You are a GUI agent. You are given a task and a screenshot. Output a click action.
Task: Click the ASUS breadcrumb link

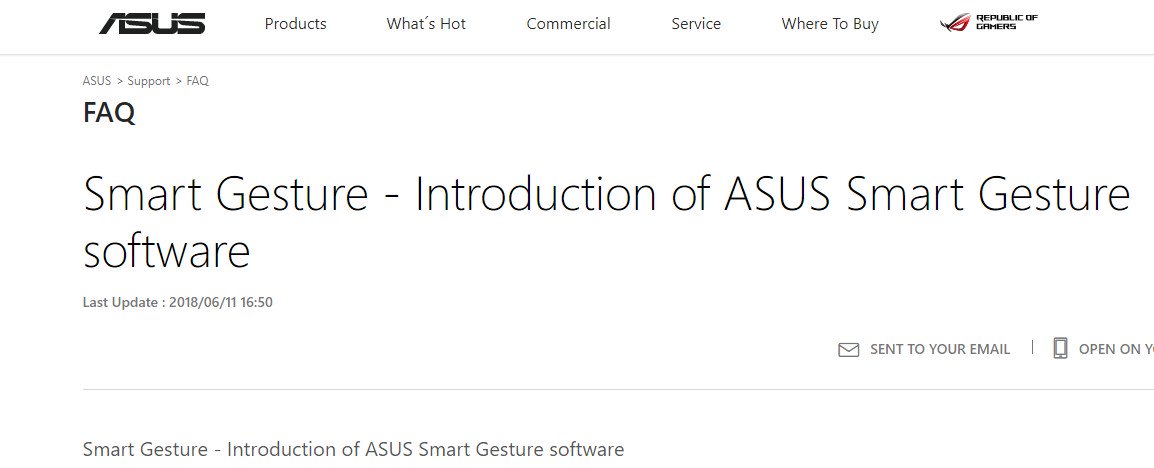97,81
